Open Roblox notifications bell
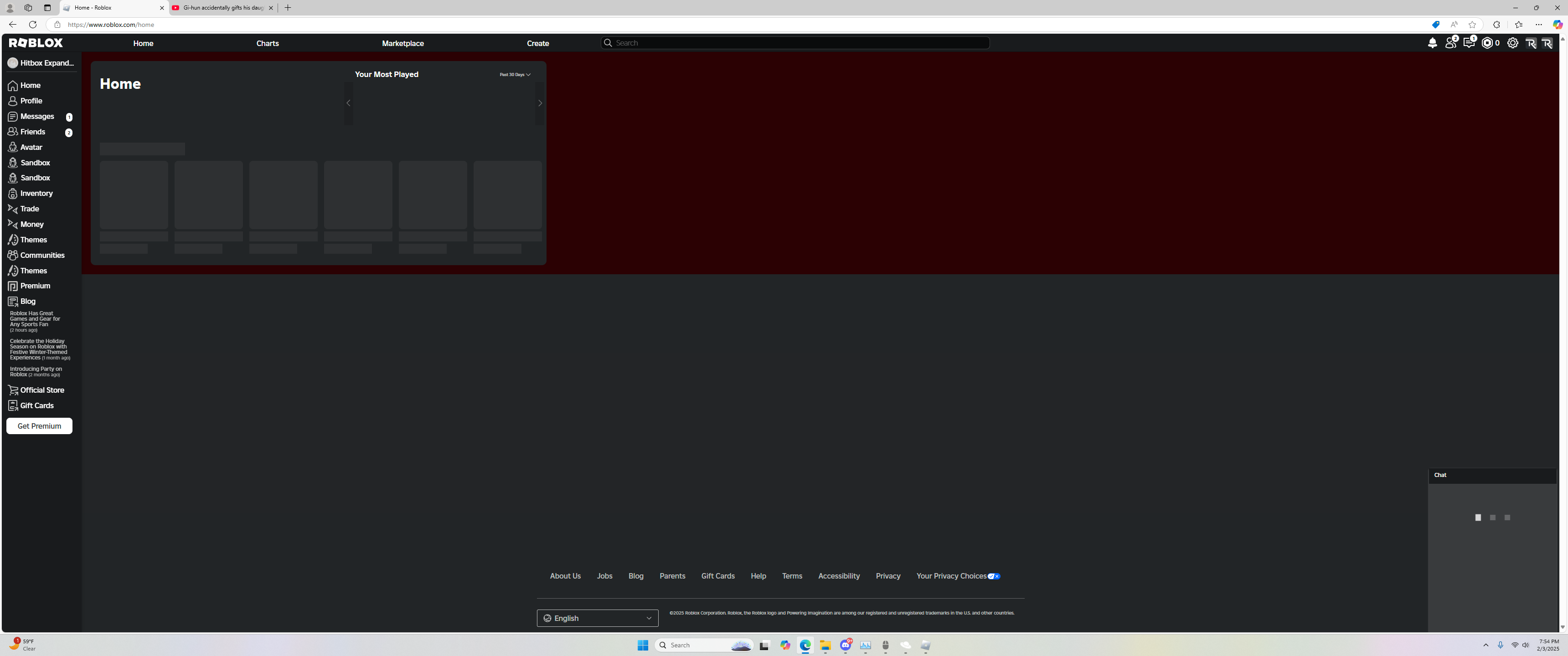Screen dimensions: 1568x656 pos(1432,43)
